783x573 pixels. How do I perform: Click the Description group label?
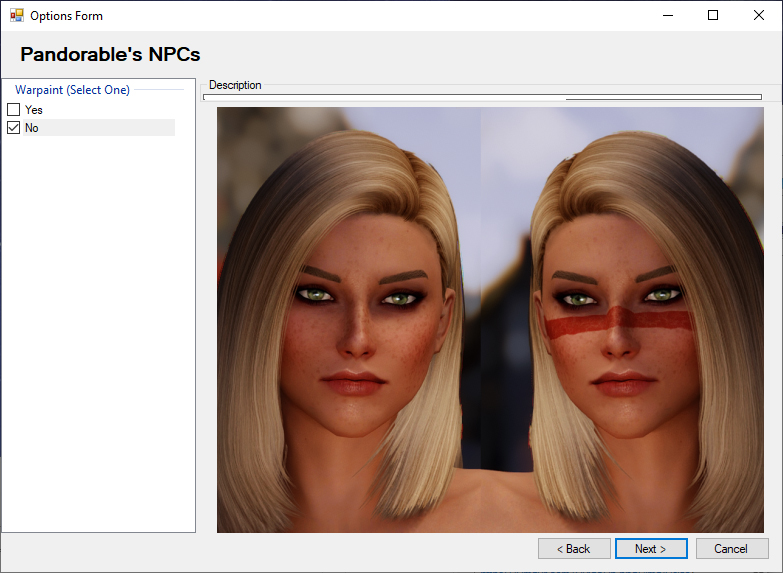(x=235, y=85)
